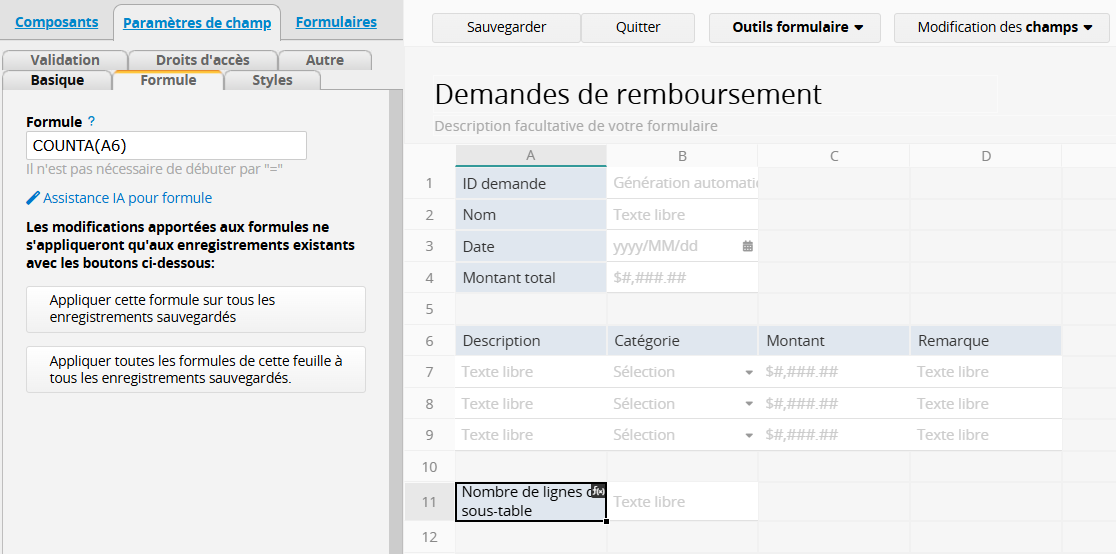
Task: Click the Quitter button
Action: 637,27
